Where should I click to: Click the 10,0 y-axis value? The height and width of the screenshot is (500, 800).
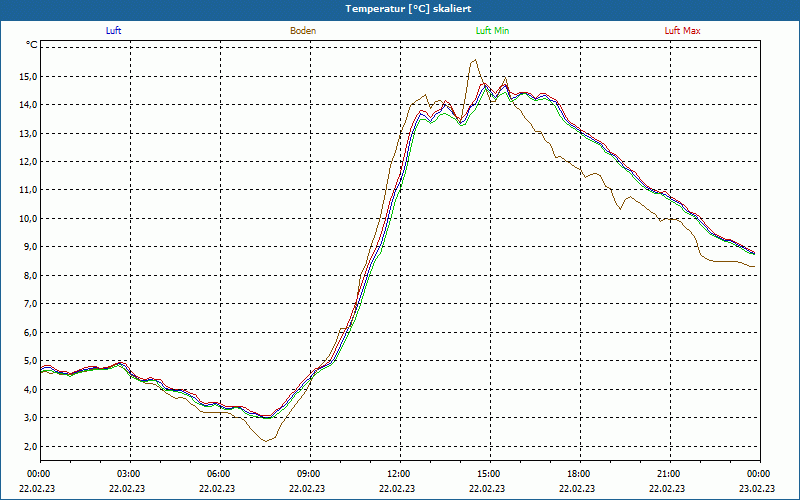coord(29,218)
